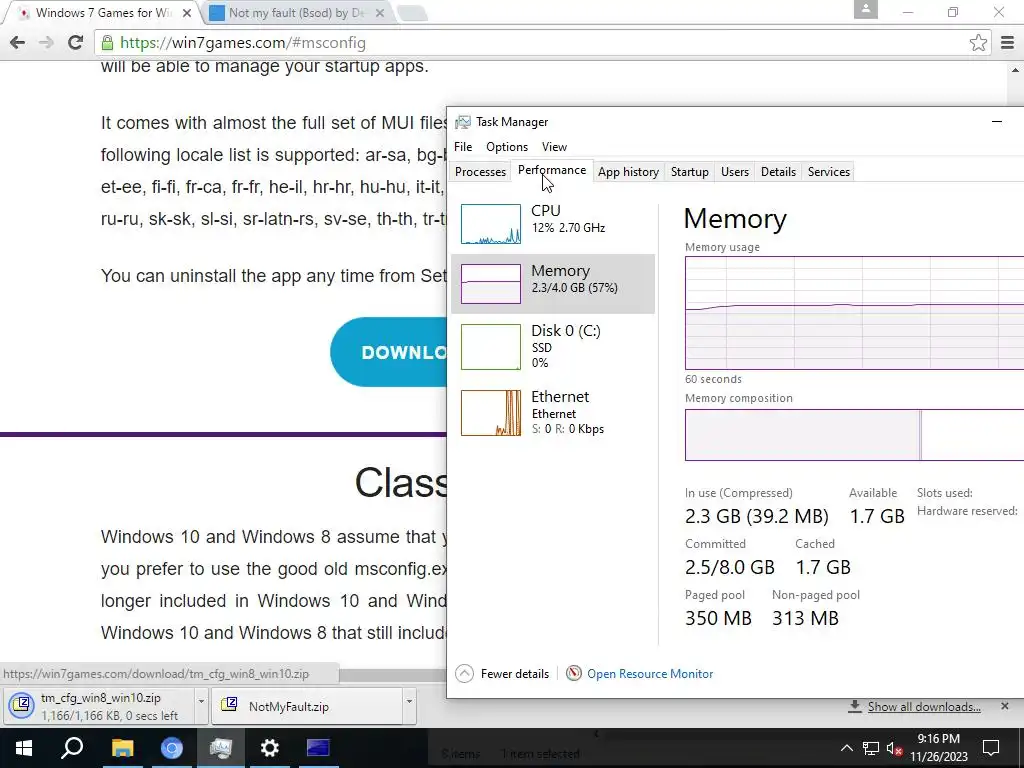This screenshot has height=768, width=1024.
Task: Switch to the App history tab
Action: pos(628,172)
